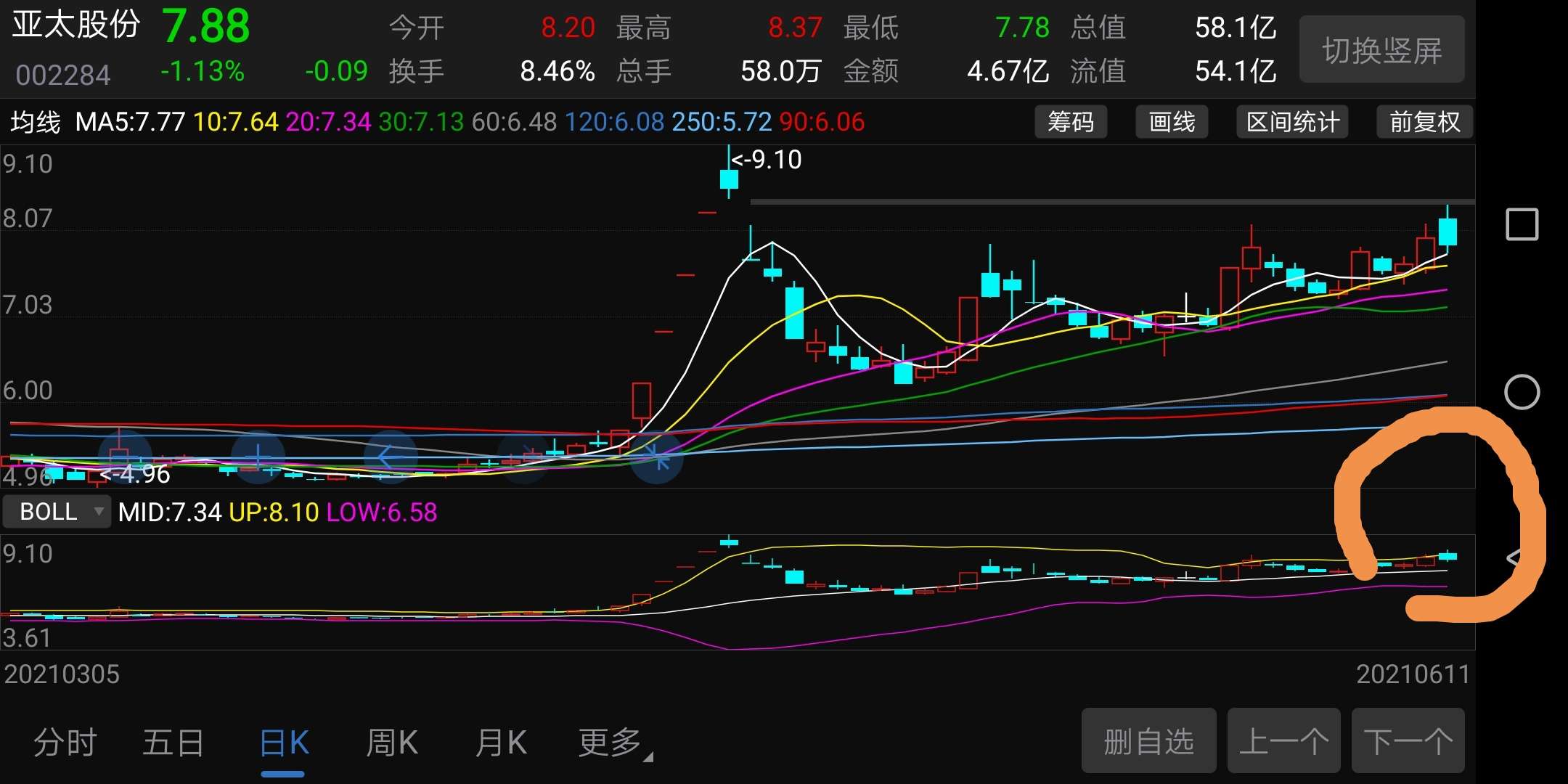Click the red 90:6.06 average value
Viewport: 1568px width, 784px height.
click(x=822, y=121)
